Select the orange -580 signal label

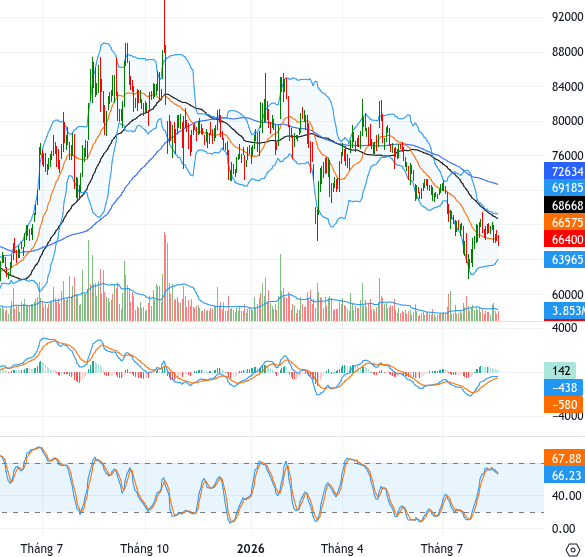(x=563, y=404)
